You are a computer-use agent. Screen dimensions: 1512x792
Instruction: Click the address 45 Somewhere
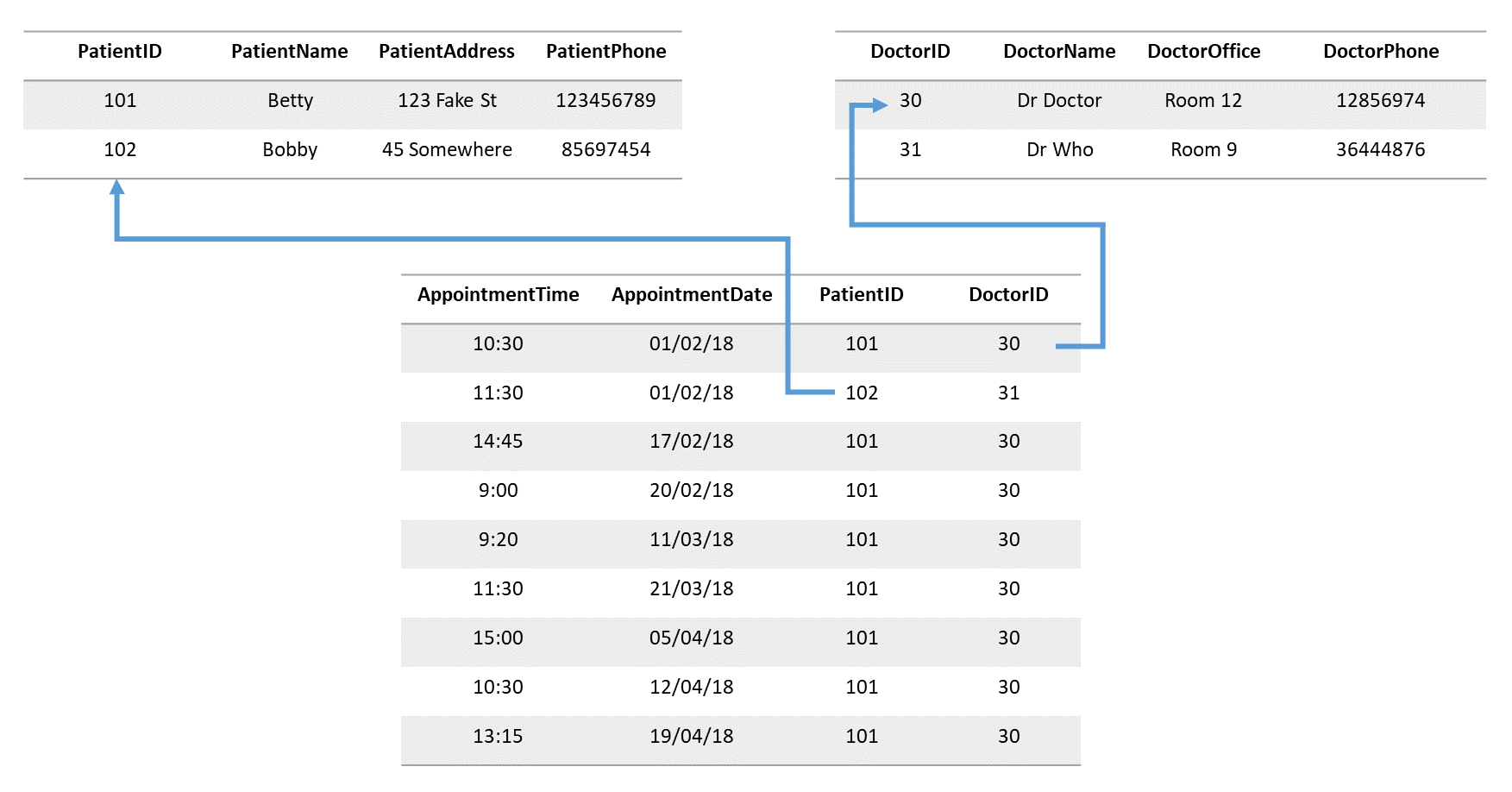coord(448,150)
